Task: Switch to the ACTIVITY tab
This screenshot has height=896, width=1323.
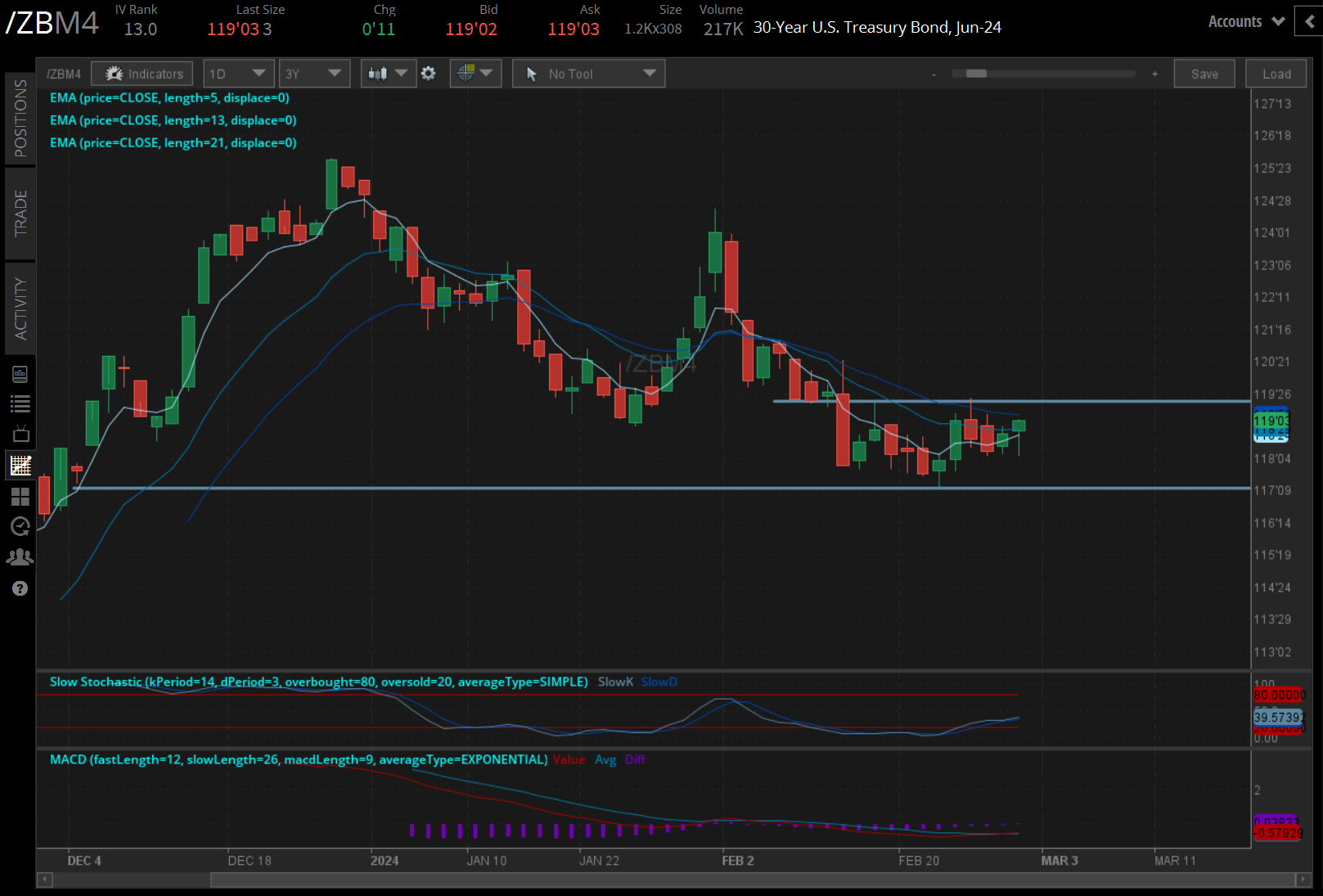Action: click(x=20, y=308)
